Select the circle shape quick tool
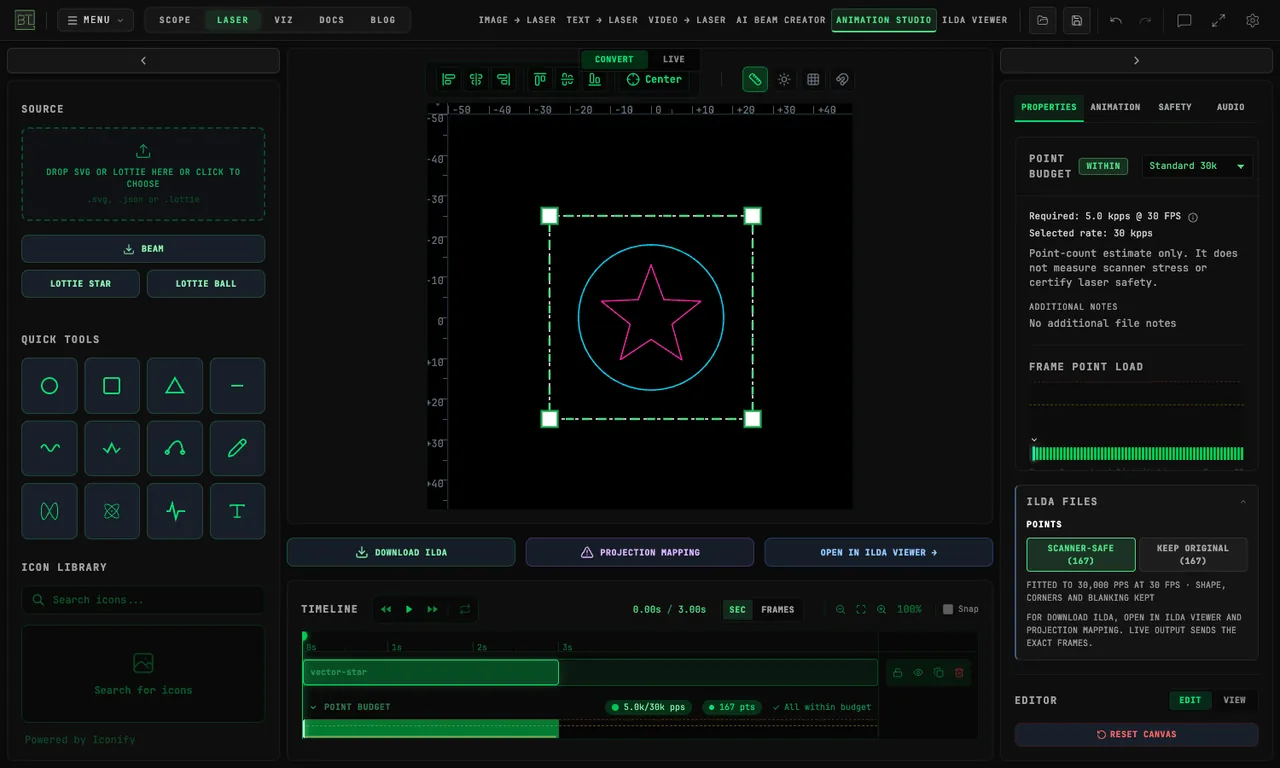The width and height of the screenshot is (1280, 768). (x=49, y=386)
